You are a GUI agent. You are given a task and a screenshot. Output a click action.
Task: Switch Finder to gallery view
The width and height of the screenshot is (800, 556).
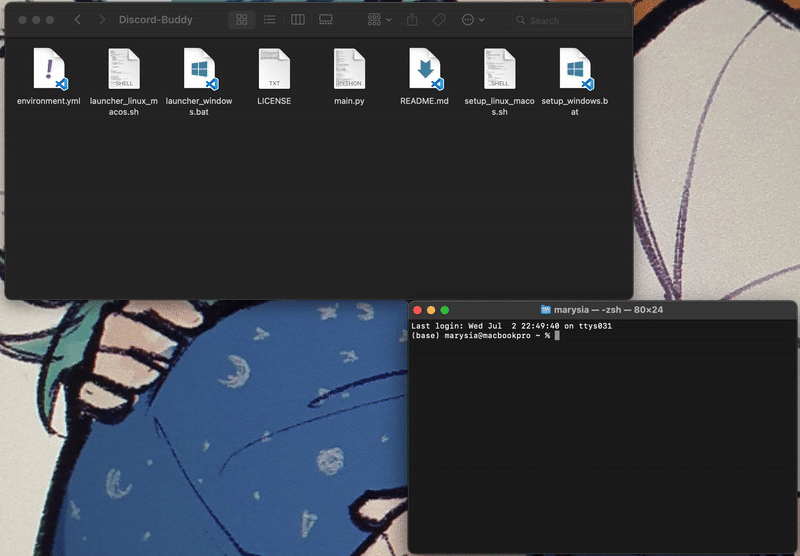point(326,20)
